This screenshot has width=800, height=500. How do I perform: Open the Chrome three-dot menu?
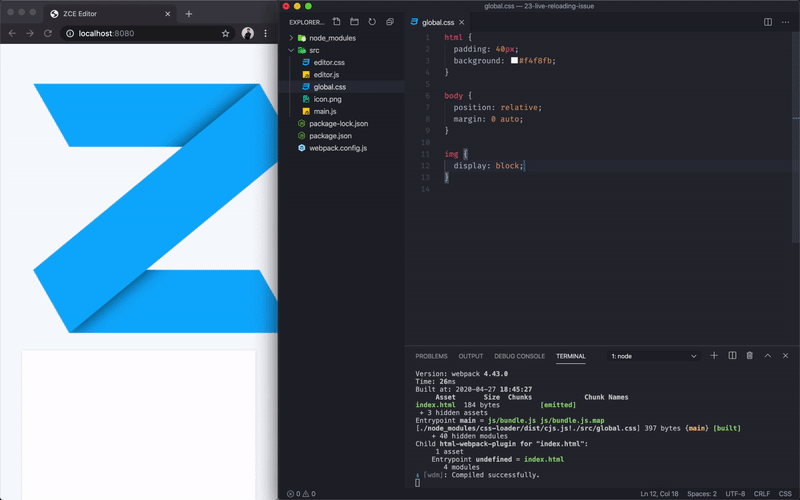[x=265, y=33]
